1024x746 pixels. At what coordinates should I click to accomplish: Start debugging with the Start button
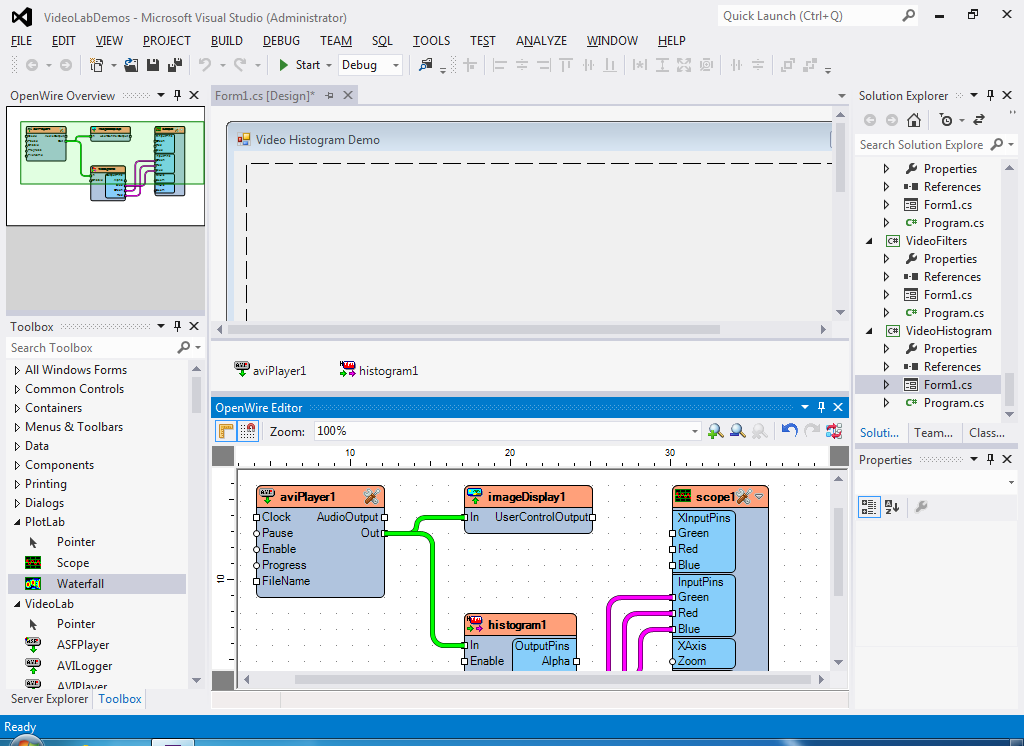300,65
